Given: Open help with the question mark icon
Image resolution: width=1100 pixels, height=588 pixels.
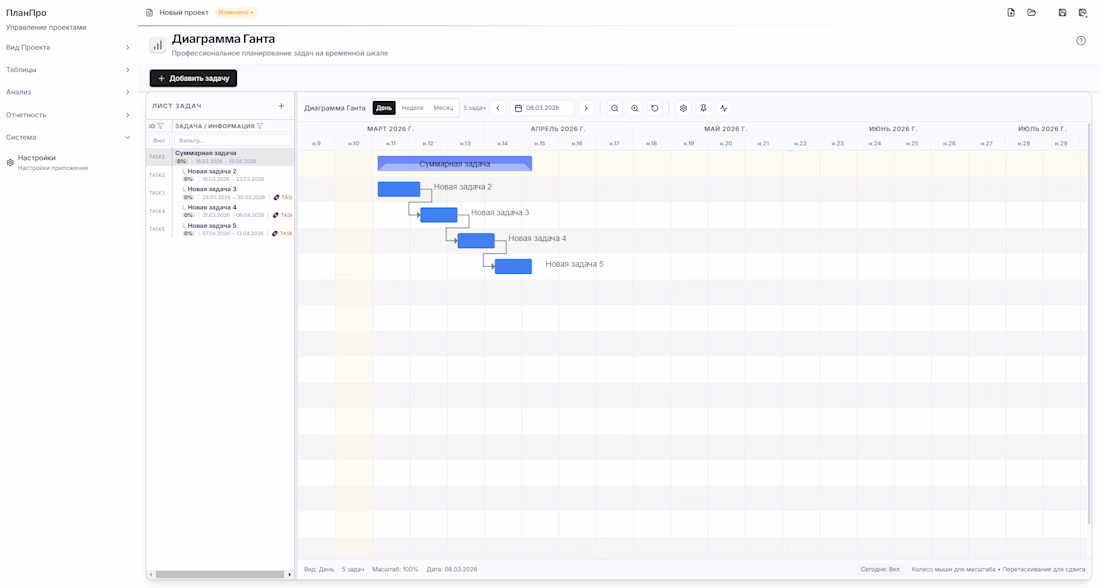Looking at the screenshot, I should (1080, 41).
